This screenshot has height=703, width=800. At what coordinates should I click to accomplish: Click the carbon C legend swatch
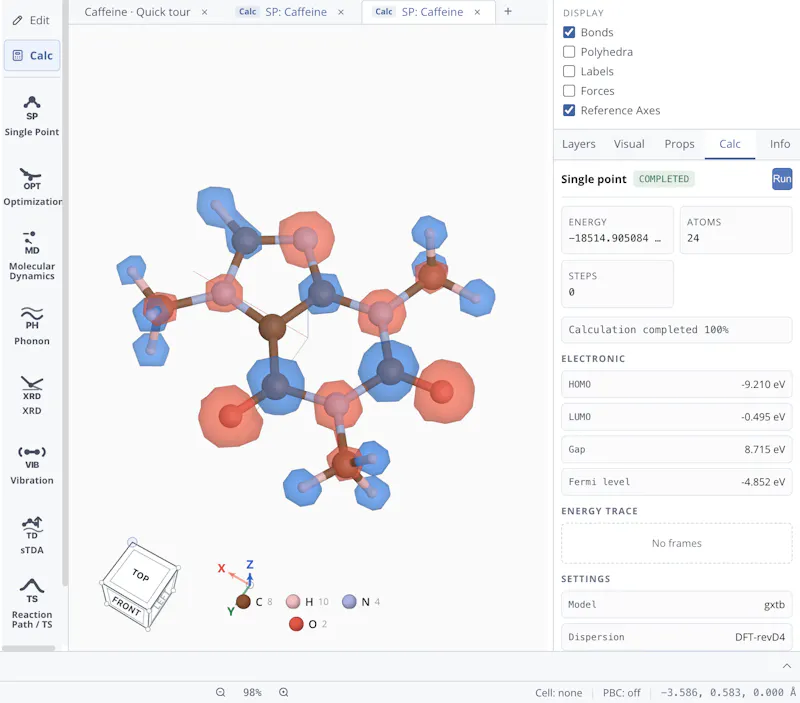[243, 602]
